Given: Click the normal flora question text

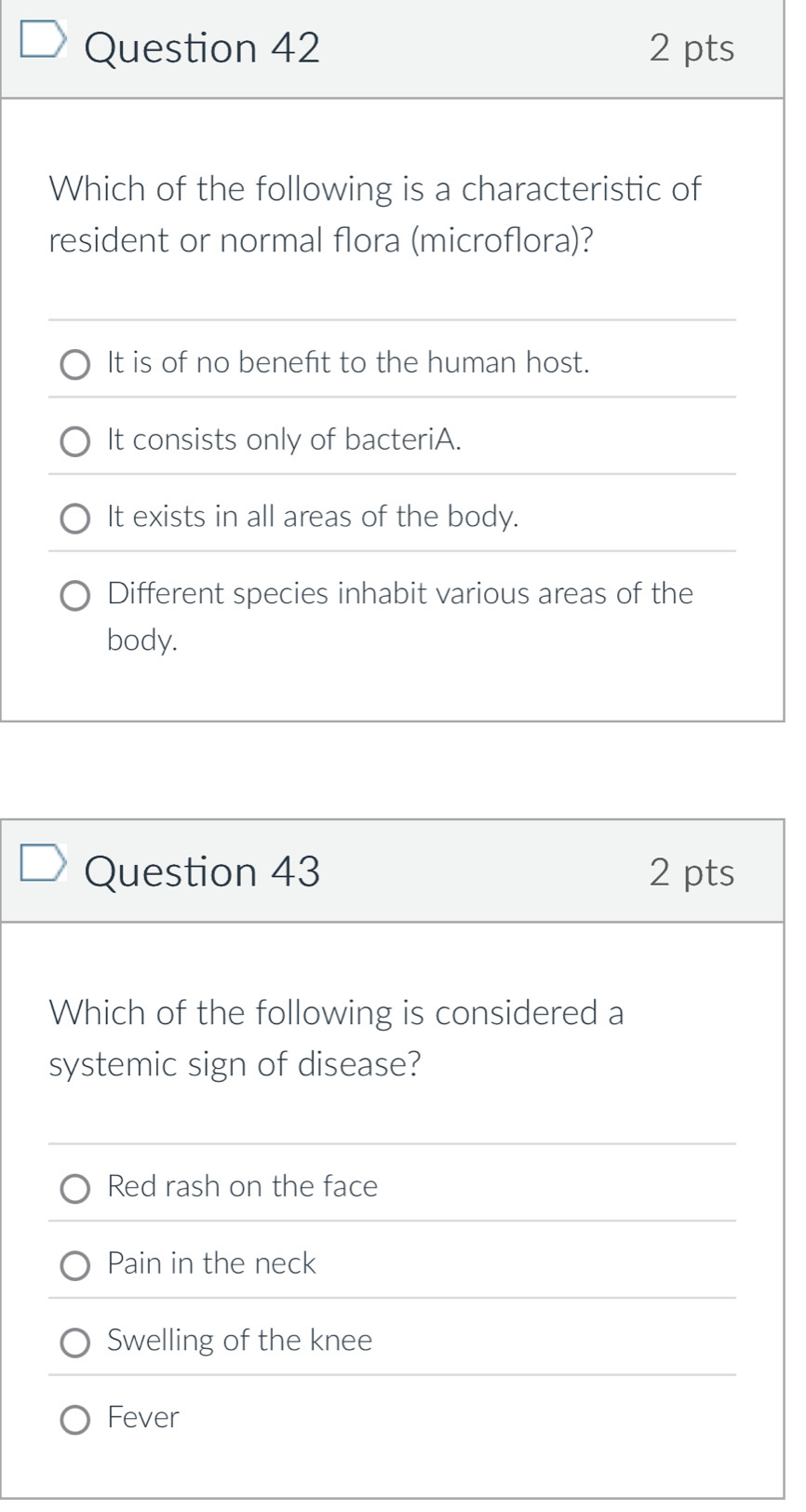Looking at the screenshot, I should click(x=372, y=214).
